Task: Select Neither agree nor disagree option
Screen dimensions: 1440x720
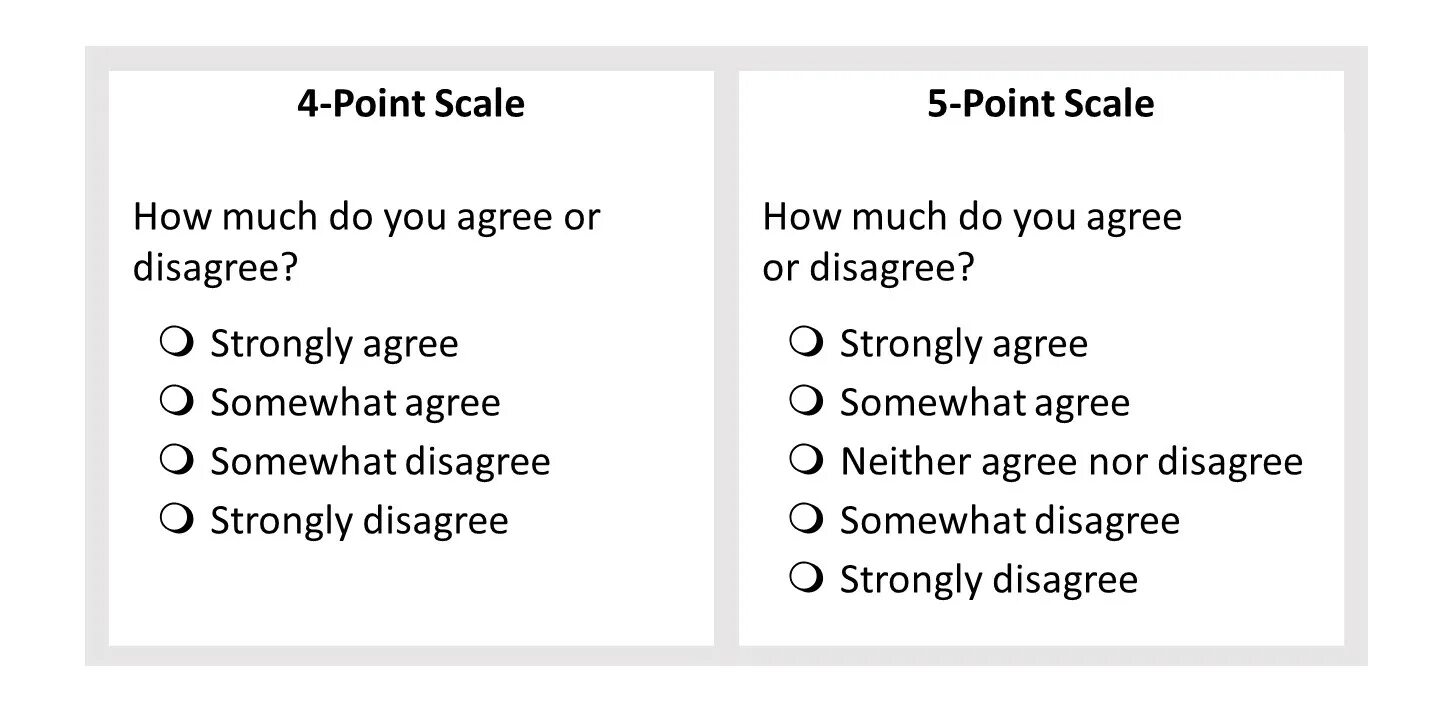Action: pyautogui.click(x=806, y=460)
